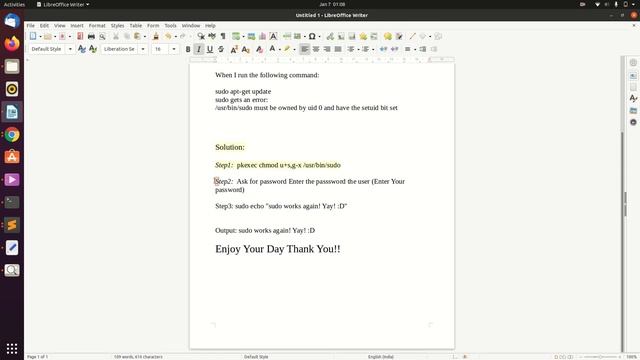The image size is (640, 360).
Task: Expand Font Color dropdown arrow
Action: [x=280, y=49]
